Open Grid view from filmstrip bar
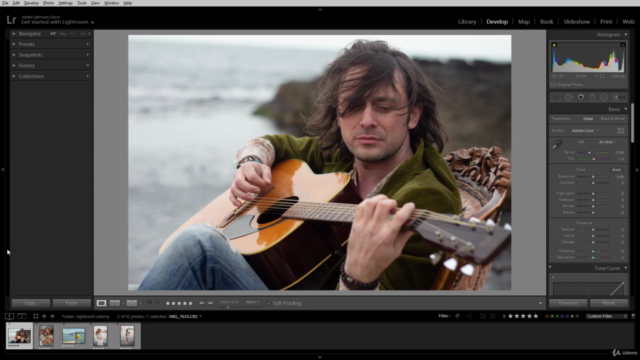This screenshot has height=360, width=640. click(x=36, y=316)
